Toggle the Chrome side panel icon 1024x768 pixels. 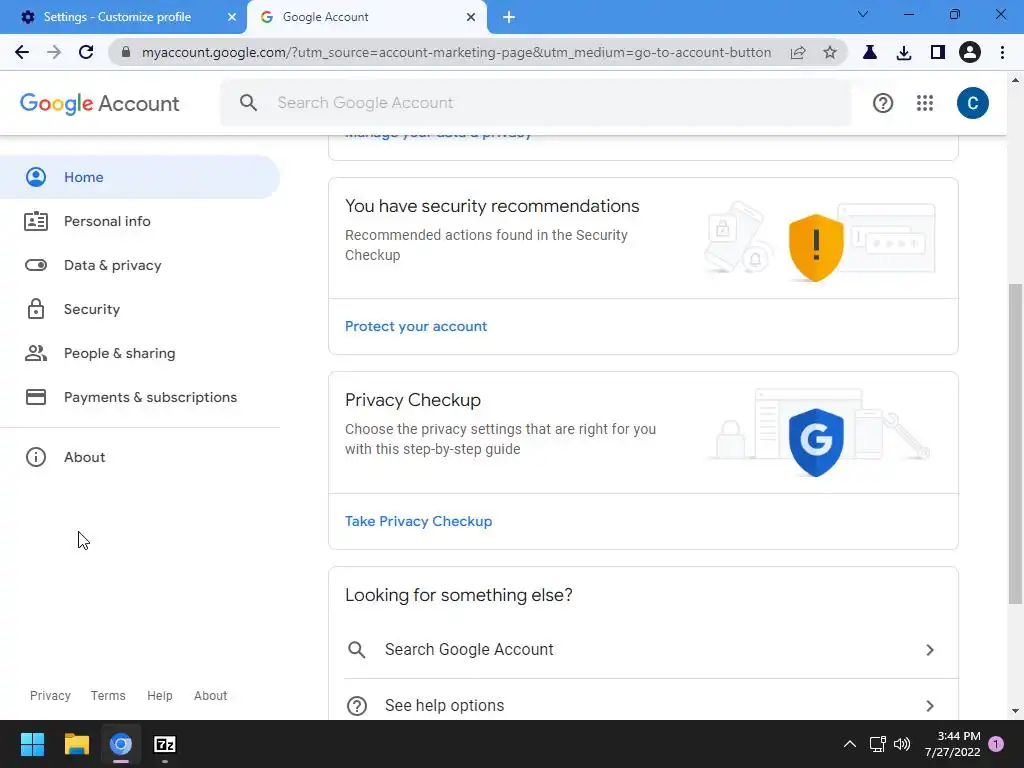pyautogui.click(x=938, y=52)
